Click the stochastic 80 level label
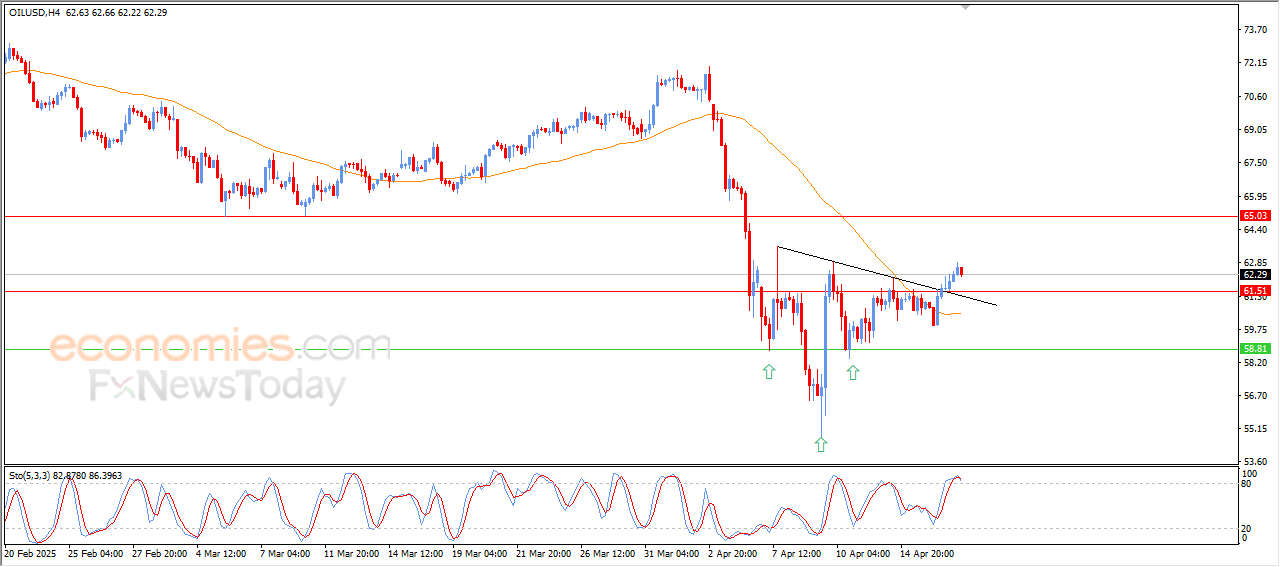The width and height of the screenshot is (1280, 567). (x=1247, y=484)
